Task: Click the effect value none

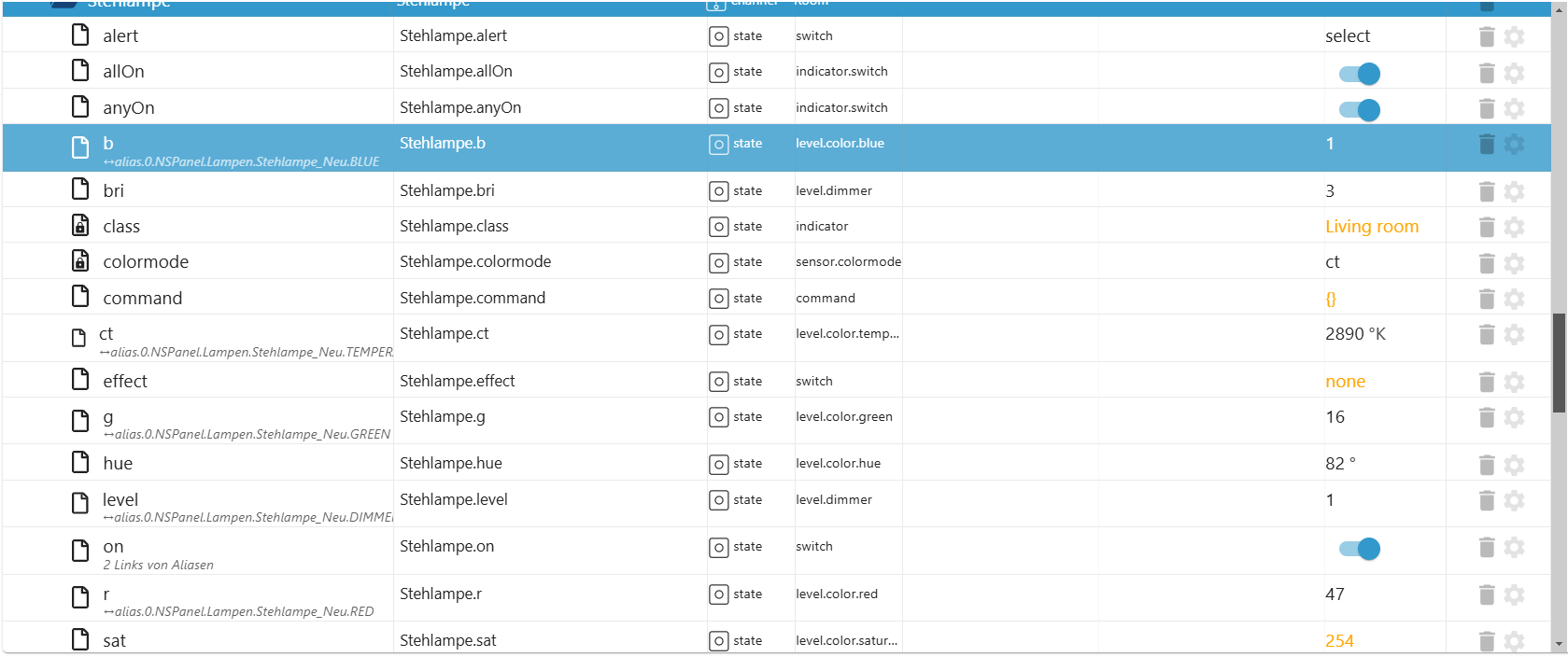Action: pyautogui.click(x=1345, y=382)
